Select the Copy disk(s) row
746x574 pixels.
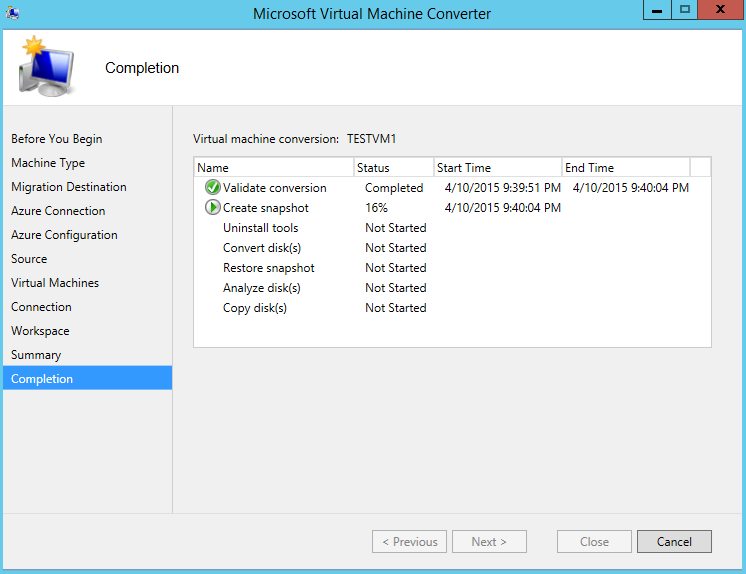(x=452, y=307)
